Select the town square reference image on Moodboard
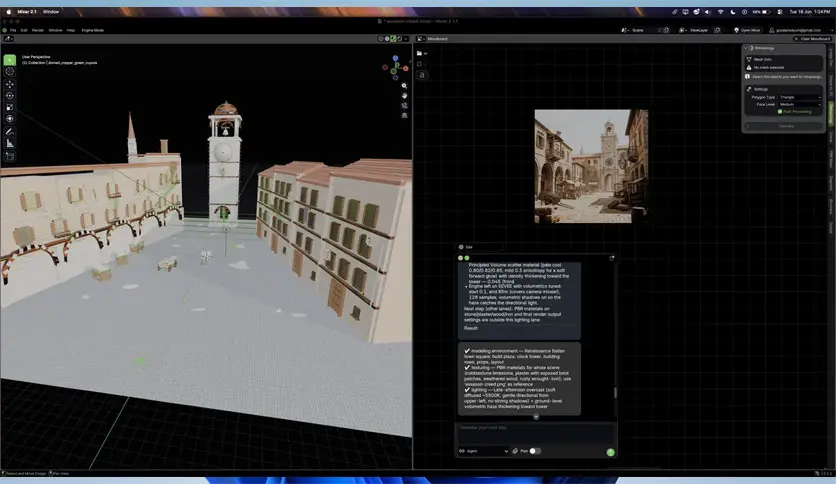Screen dimensions: 836x484 pyautogui.click(x=591, y=166)
